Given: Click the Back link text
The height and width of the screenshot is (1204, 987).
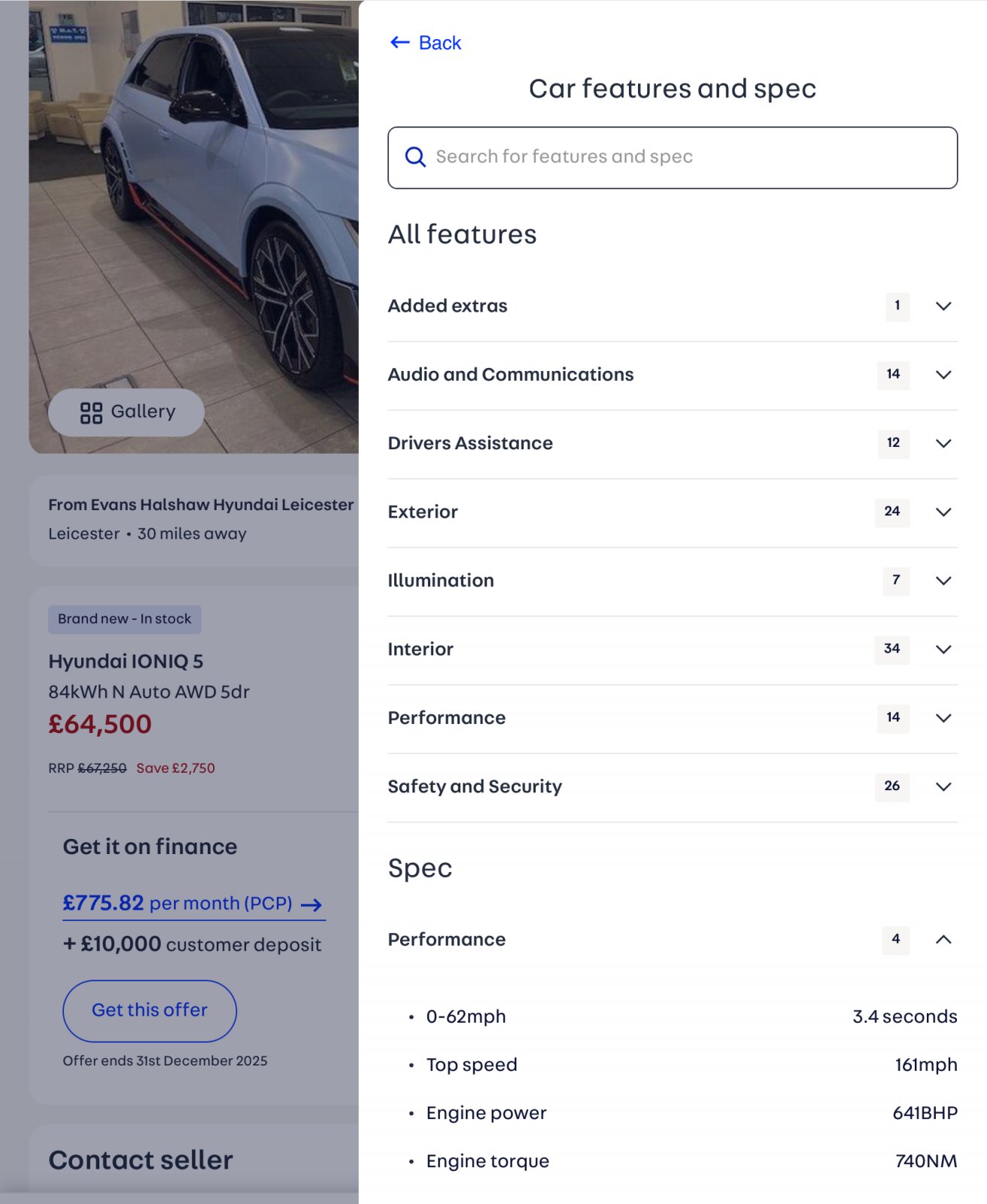Looking at the screenshot, I should pyautogui.click(x=440, y=43).
